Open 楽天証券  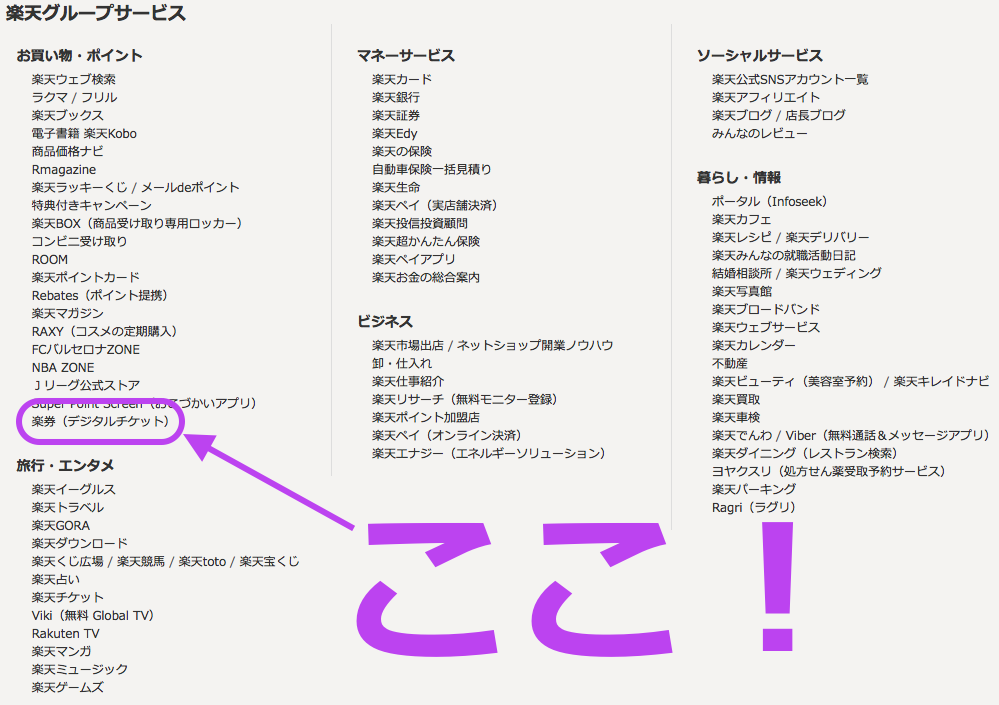396,115
